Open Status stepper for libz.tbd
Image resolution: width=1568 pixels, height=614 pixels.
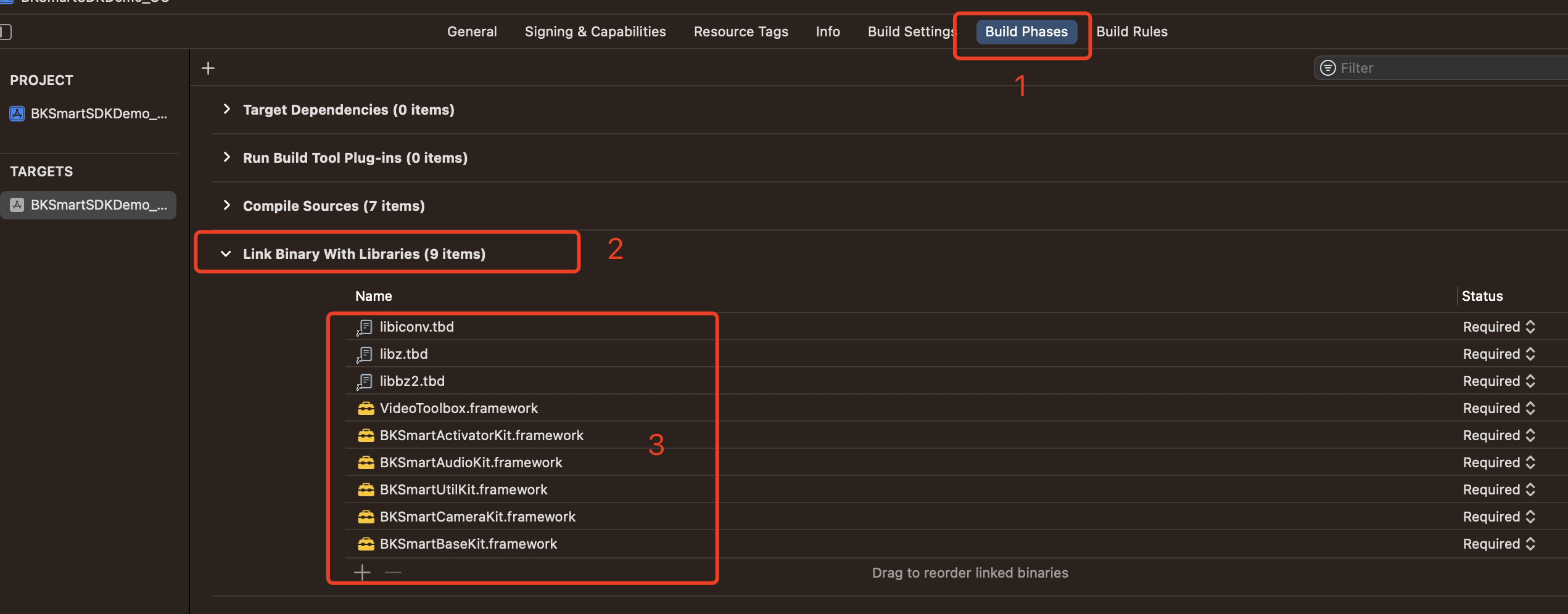pos(1530,354)
